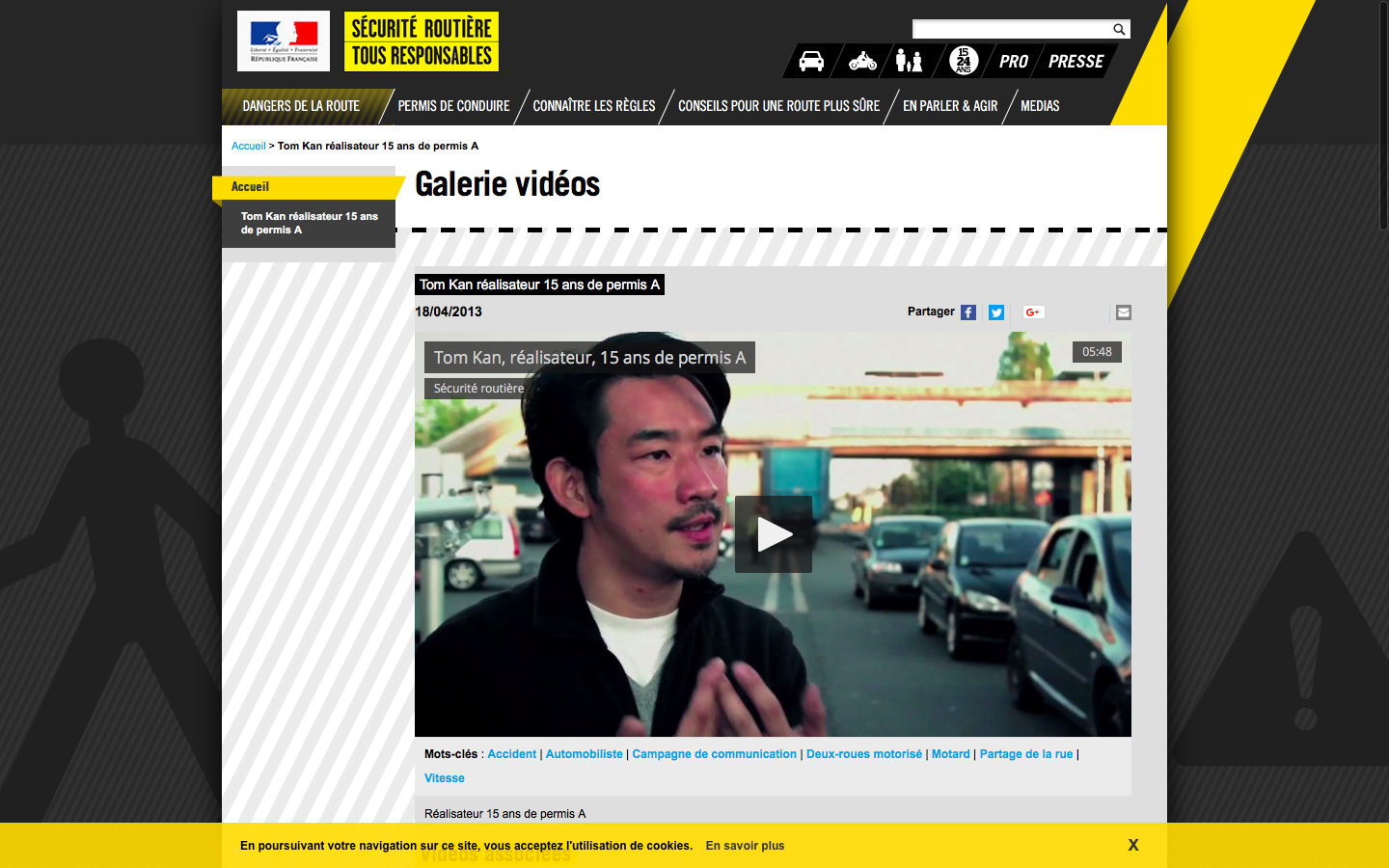Open Conseils pour une route plus sûre

point(778,106)
